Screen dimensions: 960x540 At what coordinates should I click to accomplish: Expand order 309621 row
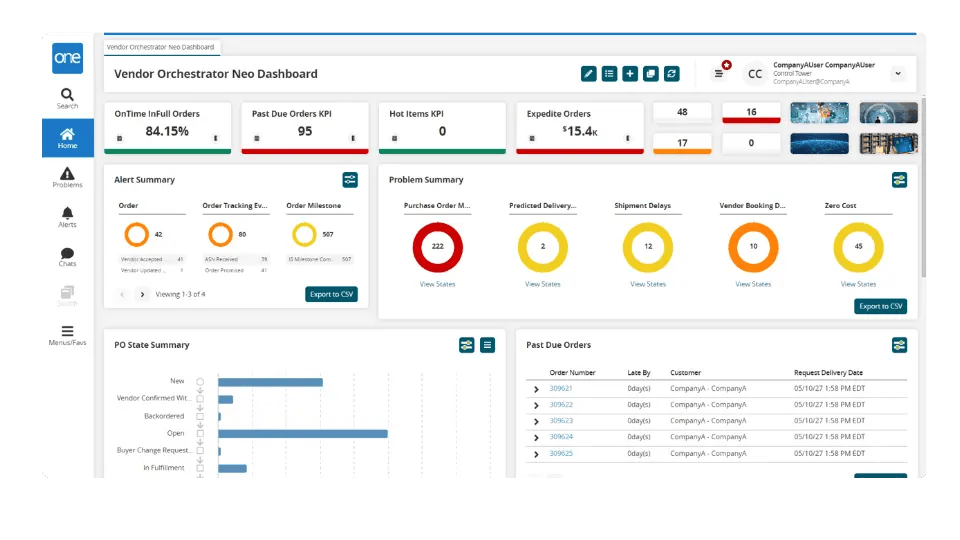tap(536, 389)
